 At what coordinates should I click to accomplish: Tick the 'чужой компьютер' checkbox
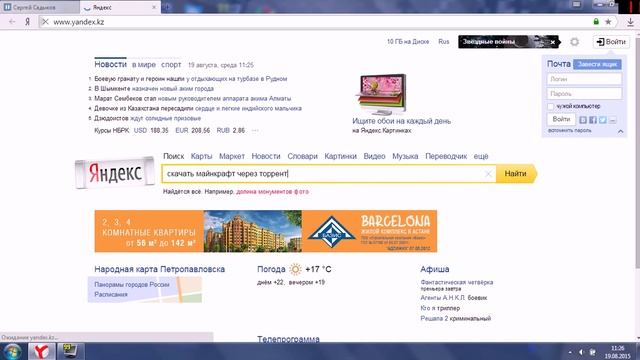pyautogui.click(x=551, y=107)
